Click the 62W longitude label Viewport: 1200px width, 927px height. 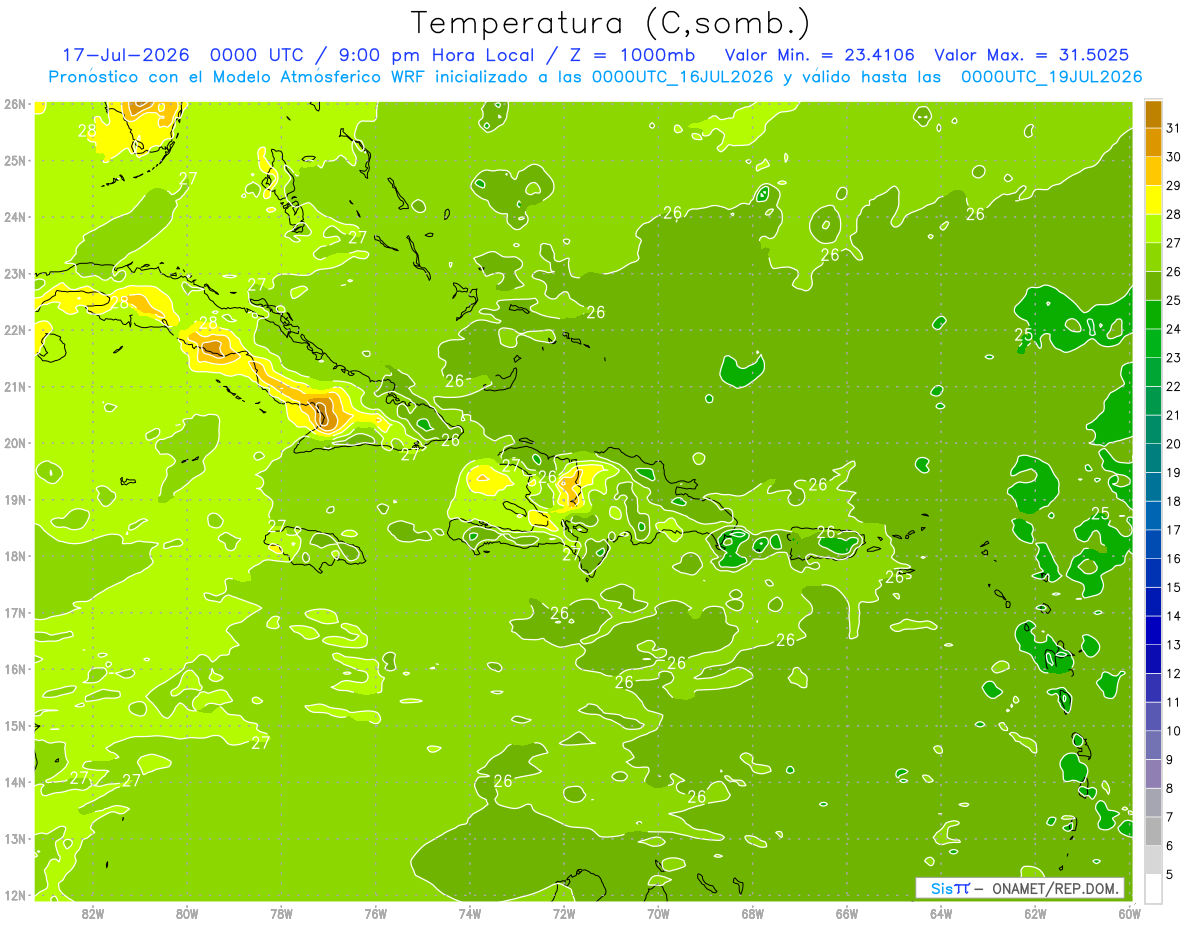[1035, 913]
